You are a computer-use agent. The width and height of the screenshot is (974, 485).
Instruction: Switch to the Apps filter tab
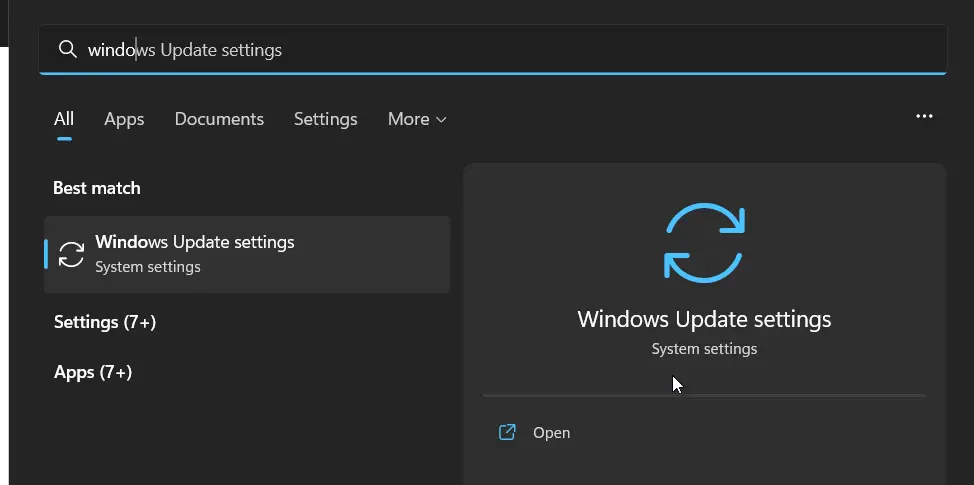point(124,119)
